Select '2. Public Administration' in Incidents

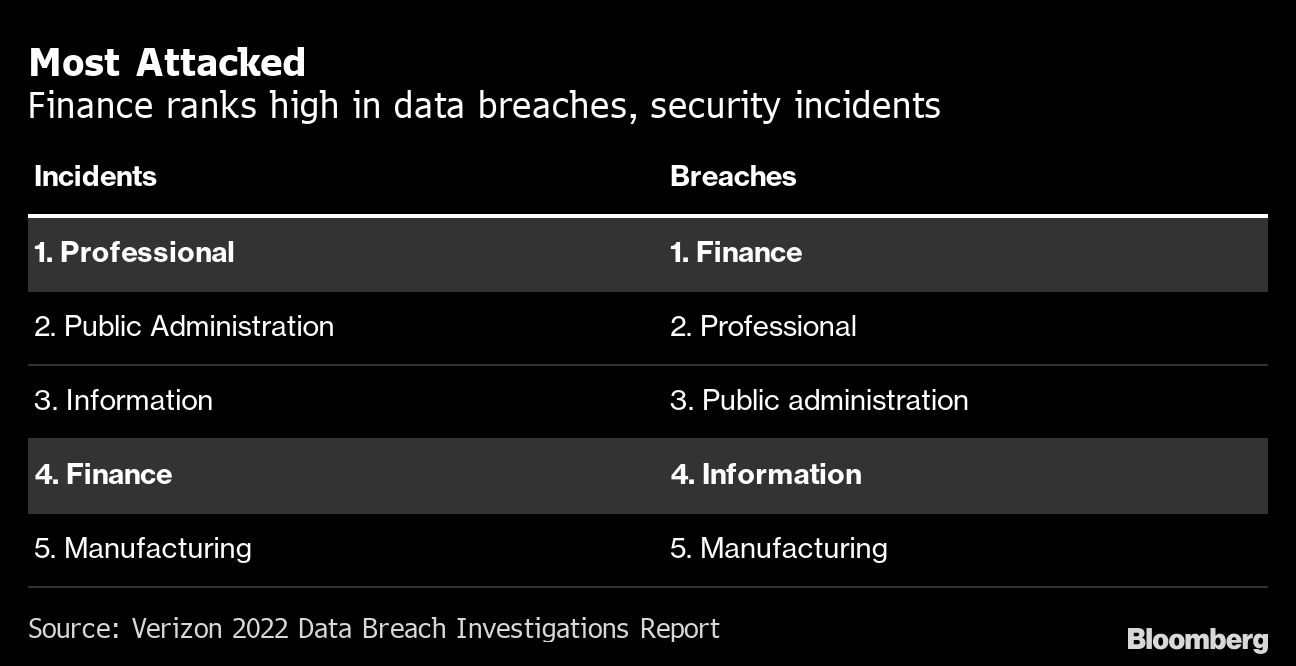click(184, 326)
